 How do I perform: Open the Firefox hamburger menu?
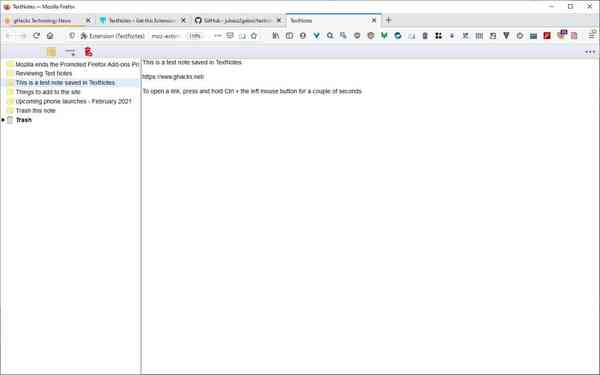(x=591, y=36)
